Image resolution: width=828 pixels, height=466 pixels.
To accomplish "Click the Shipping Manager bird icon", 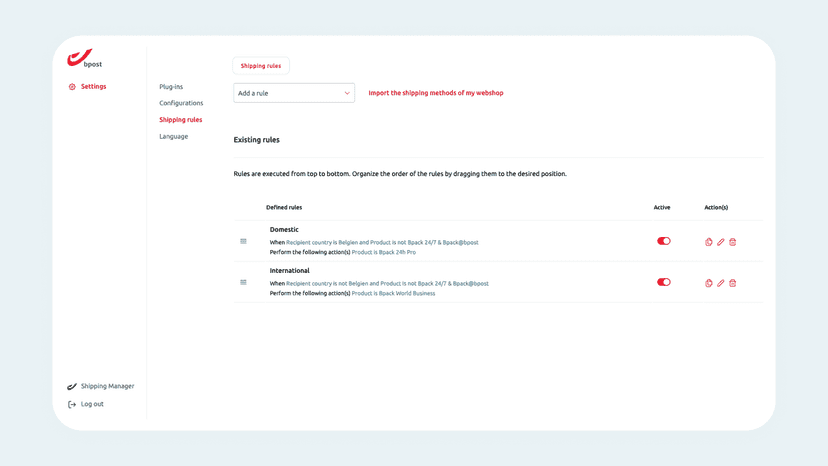I will pyautogui.click(x=72, y=387).
